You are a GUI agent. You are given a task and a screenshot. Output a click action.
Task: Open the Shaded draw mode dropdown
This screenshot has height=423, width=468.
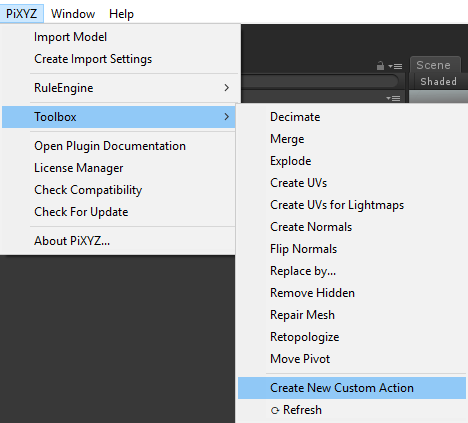[x=438, y=81]
